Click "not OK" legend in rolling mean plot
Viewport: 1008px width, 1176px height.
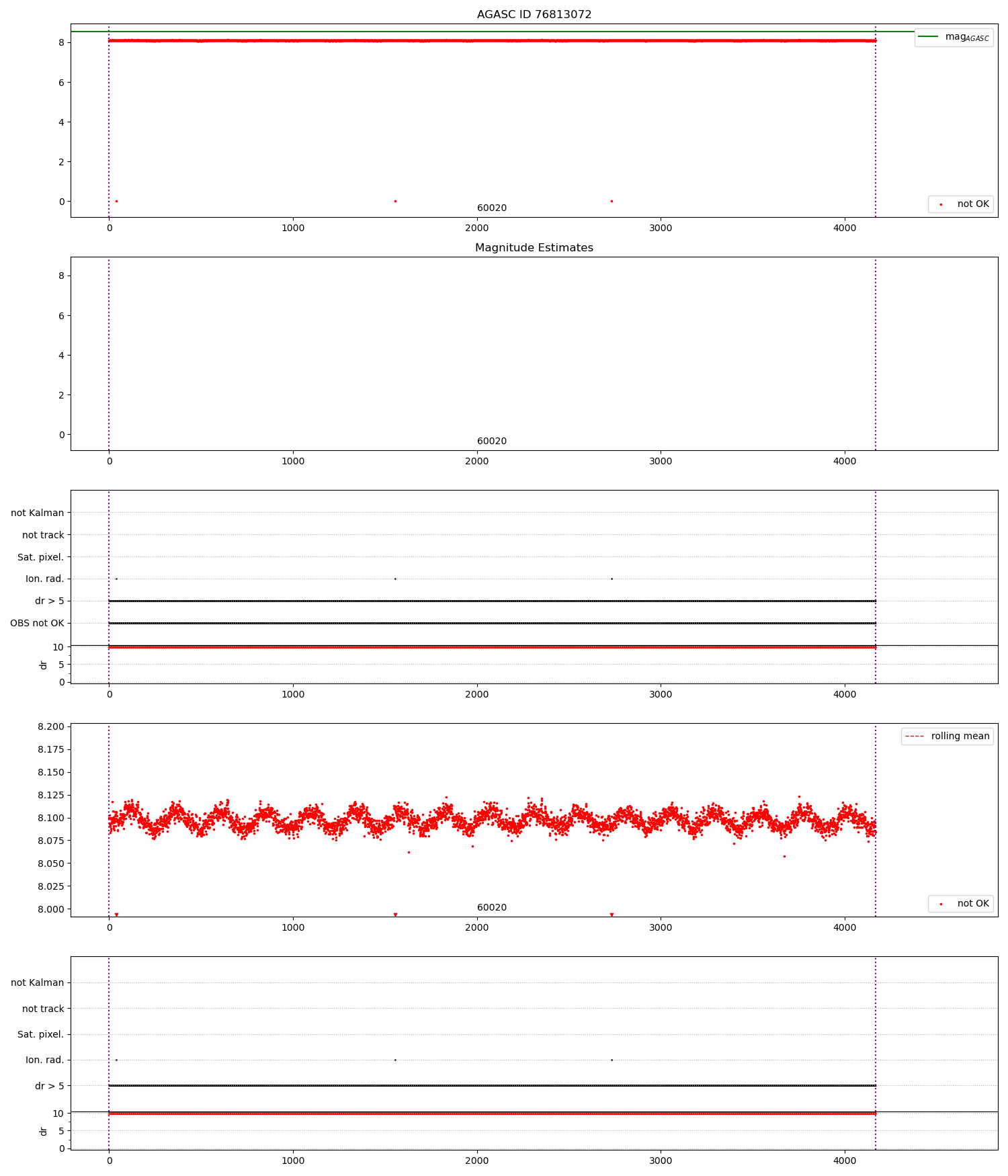click(960, 903)
